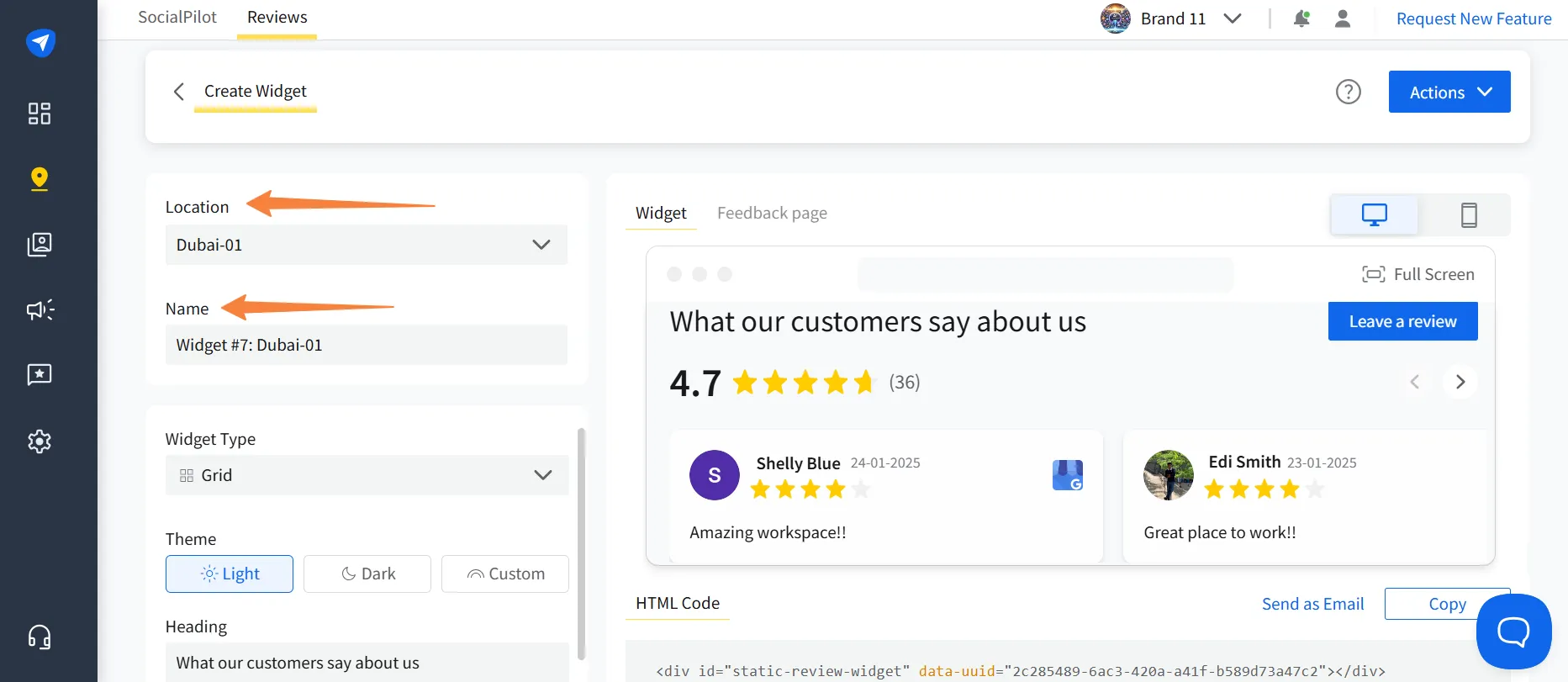Open the settings gear in the sidebar
The height and width of the screenshot is (682, 1568).
point(39,441)
